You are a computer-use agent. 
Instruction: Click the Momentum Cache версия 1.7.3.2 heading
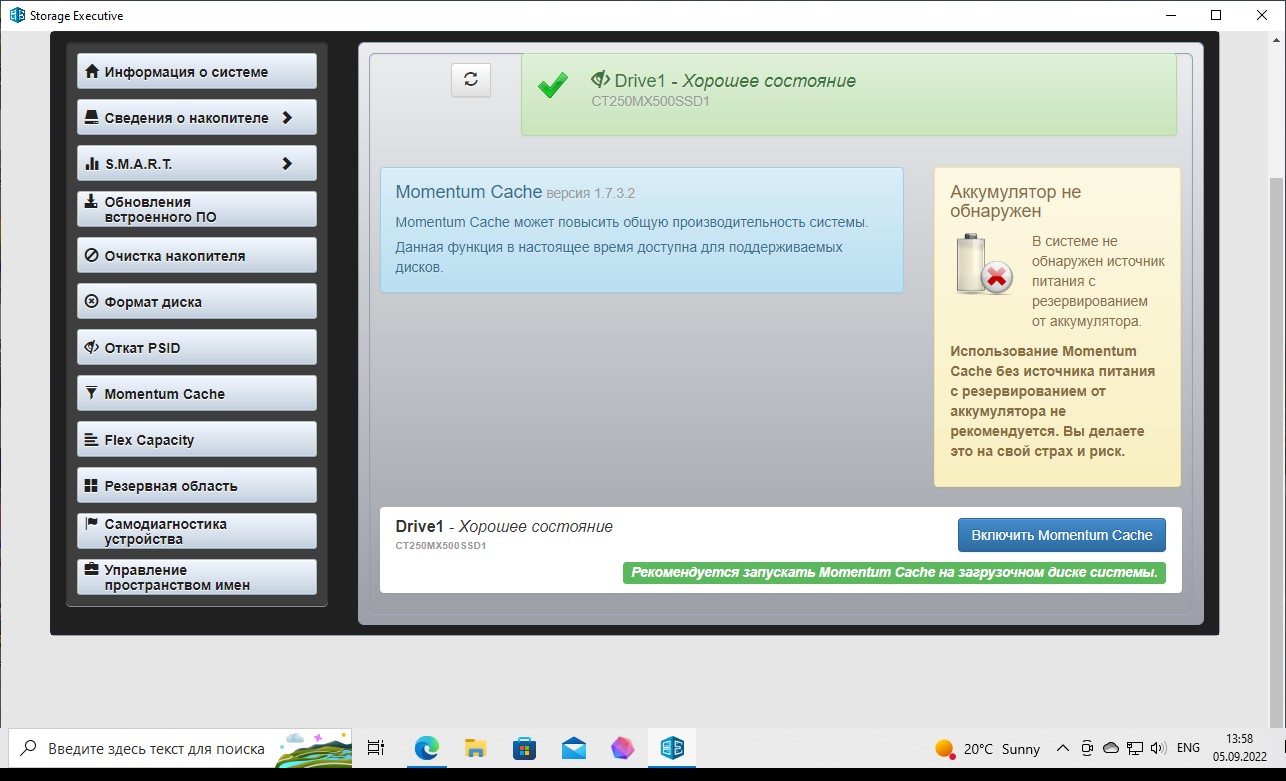[x=516, y=192]
